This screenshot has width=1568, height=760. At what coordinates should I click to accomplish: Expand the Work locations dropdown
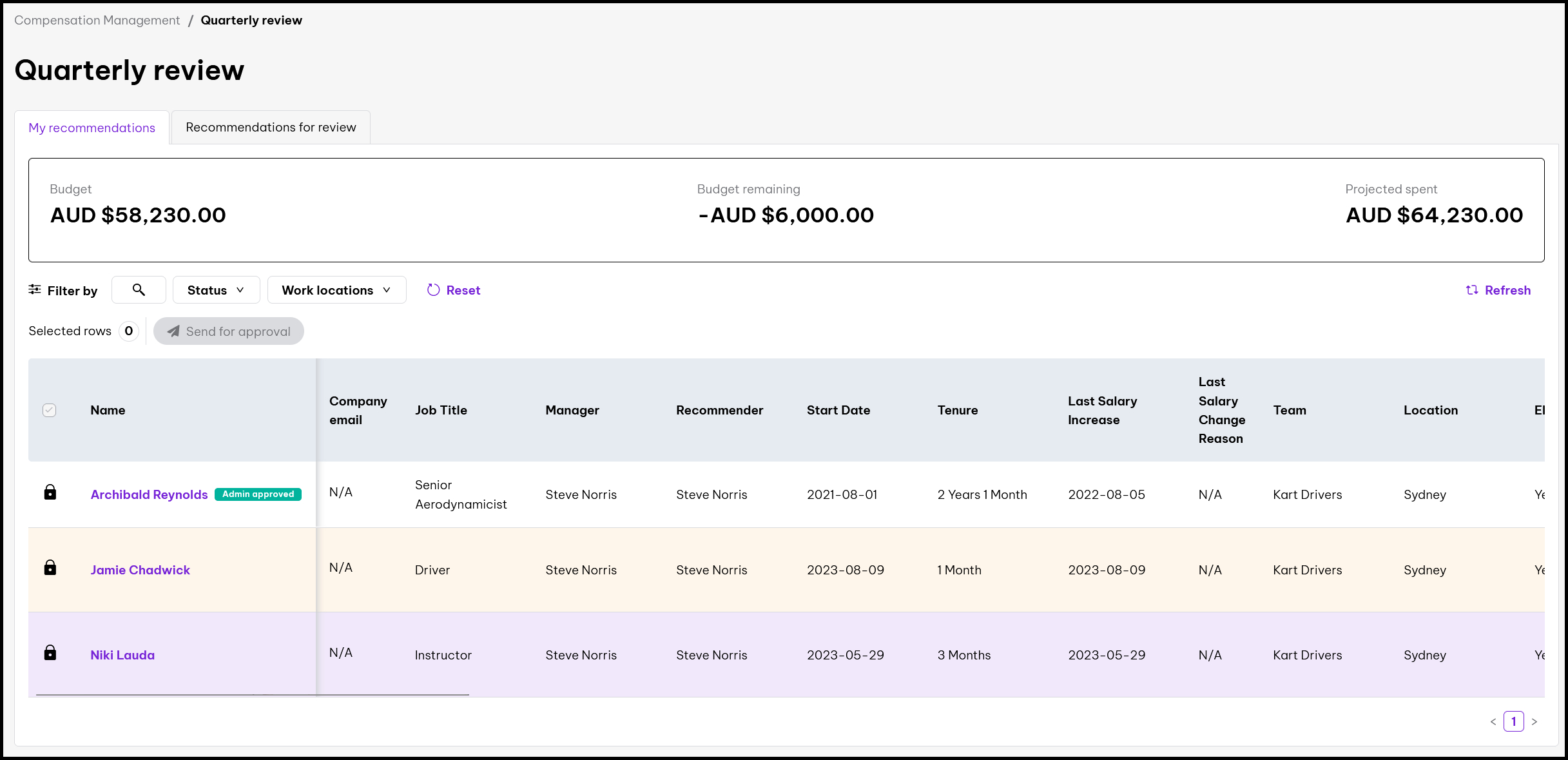(x=336, y=290)
